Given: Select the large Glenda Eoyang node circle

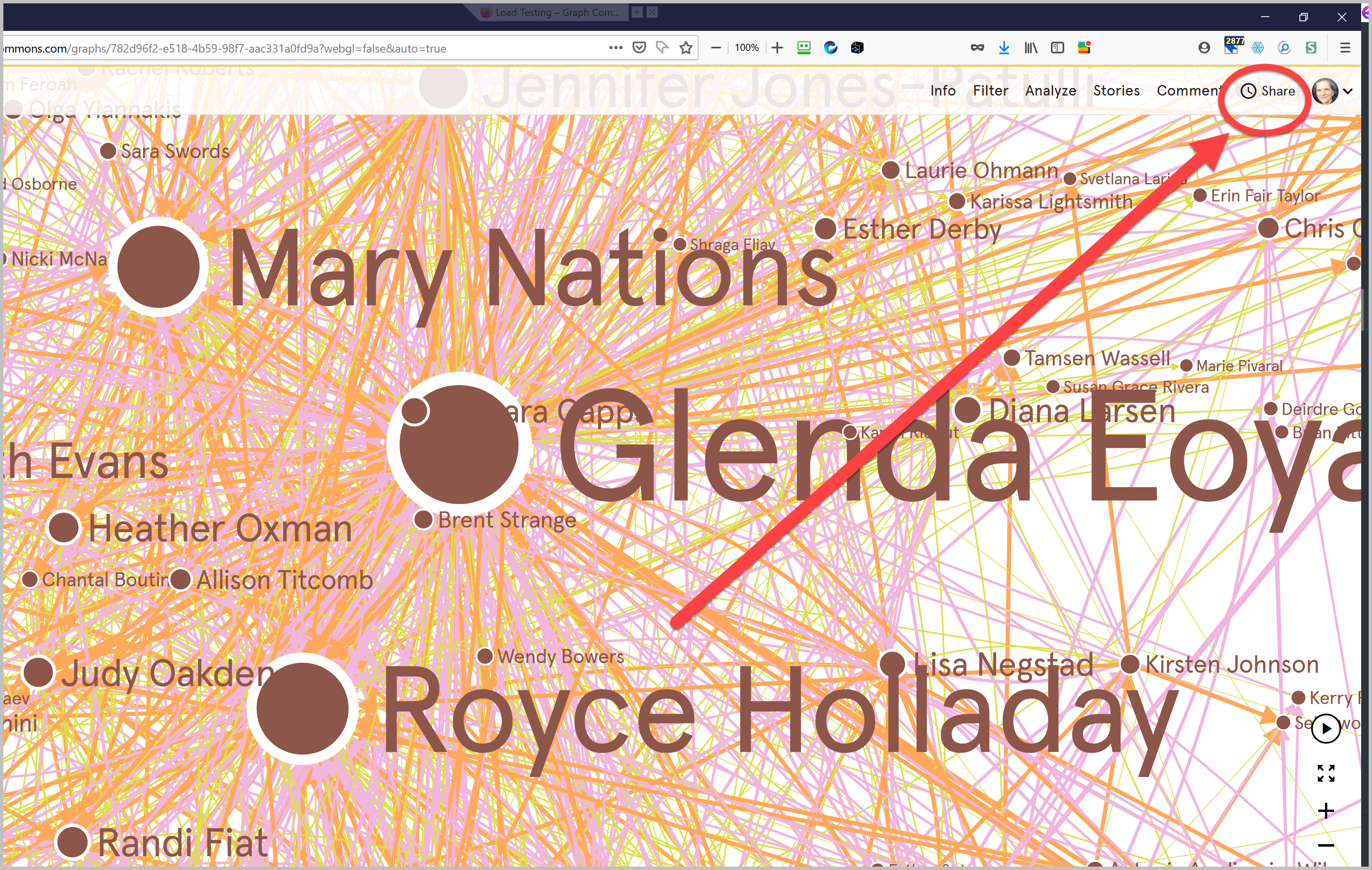Looking at the screenshot, I should click(459, 445).
